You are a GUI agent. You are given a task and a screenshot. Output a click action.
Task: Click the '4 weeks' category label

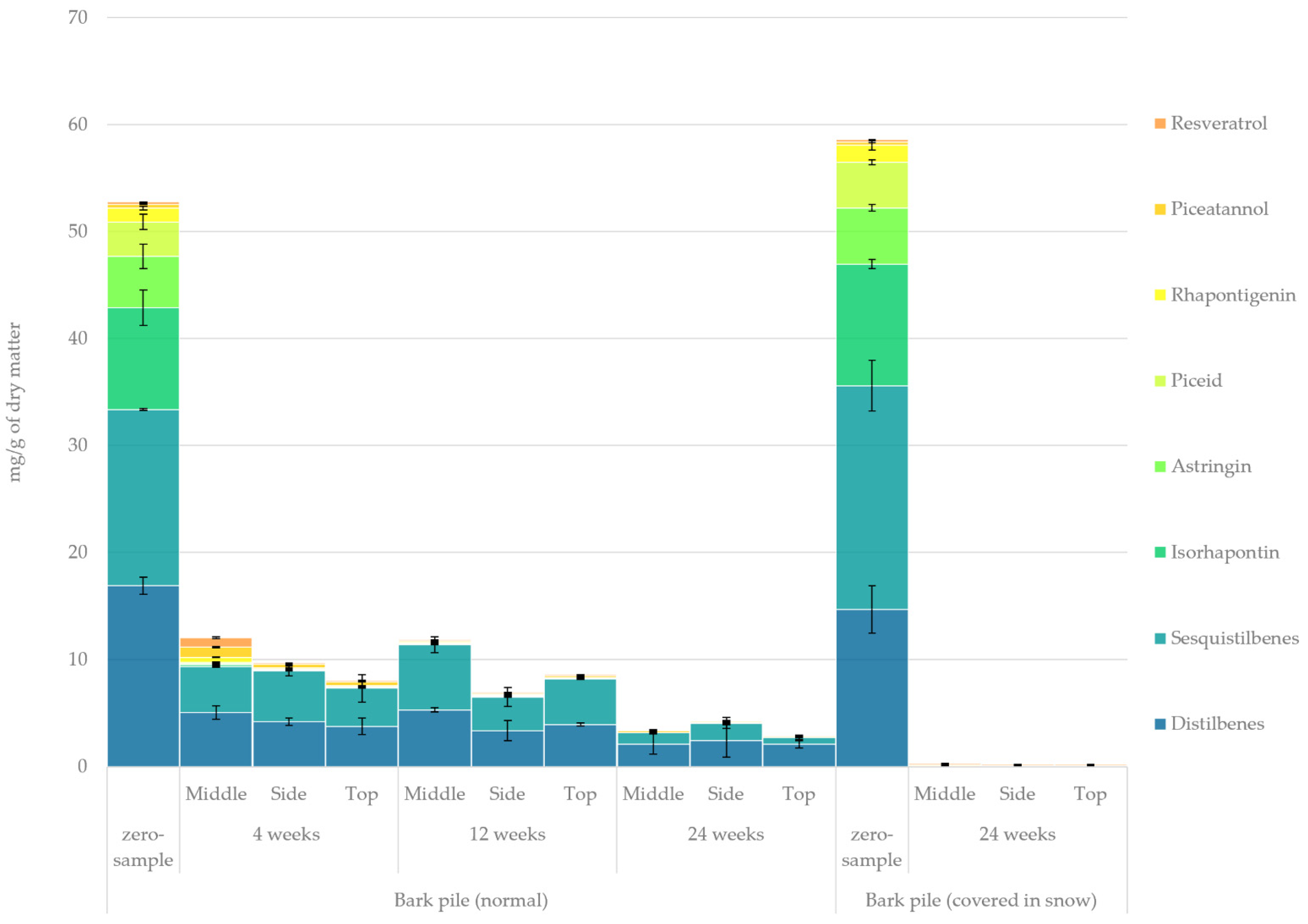point(286,834)
